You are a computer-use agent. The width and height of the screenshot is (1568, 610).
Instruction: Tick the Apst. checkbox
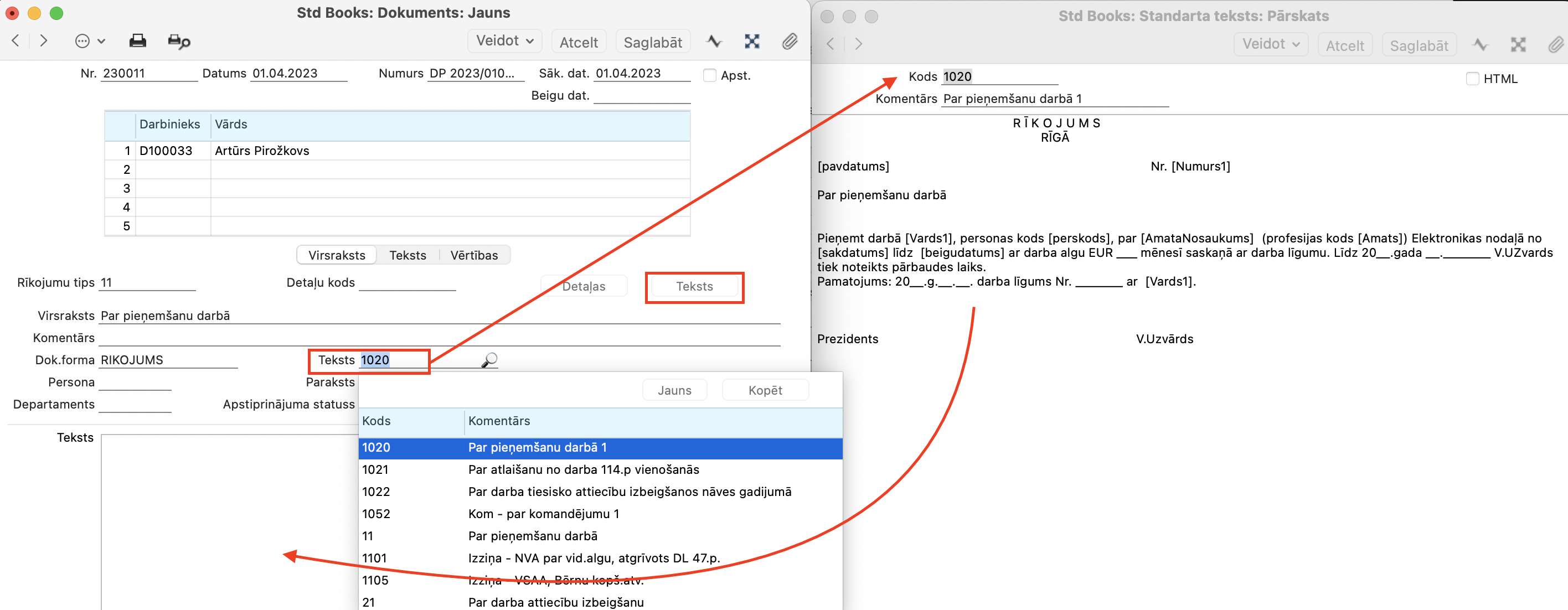click(709, 75)
